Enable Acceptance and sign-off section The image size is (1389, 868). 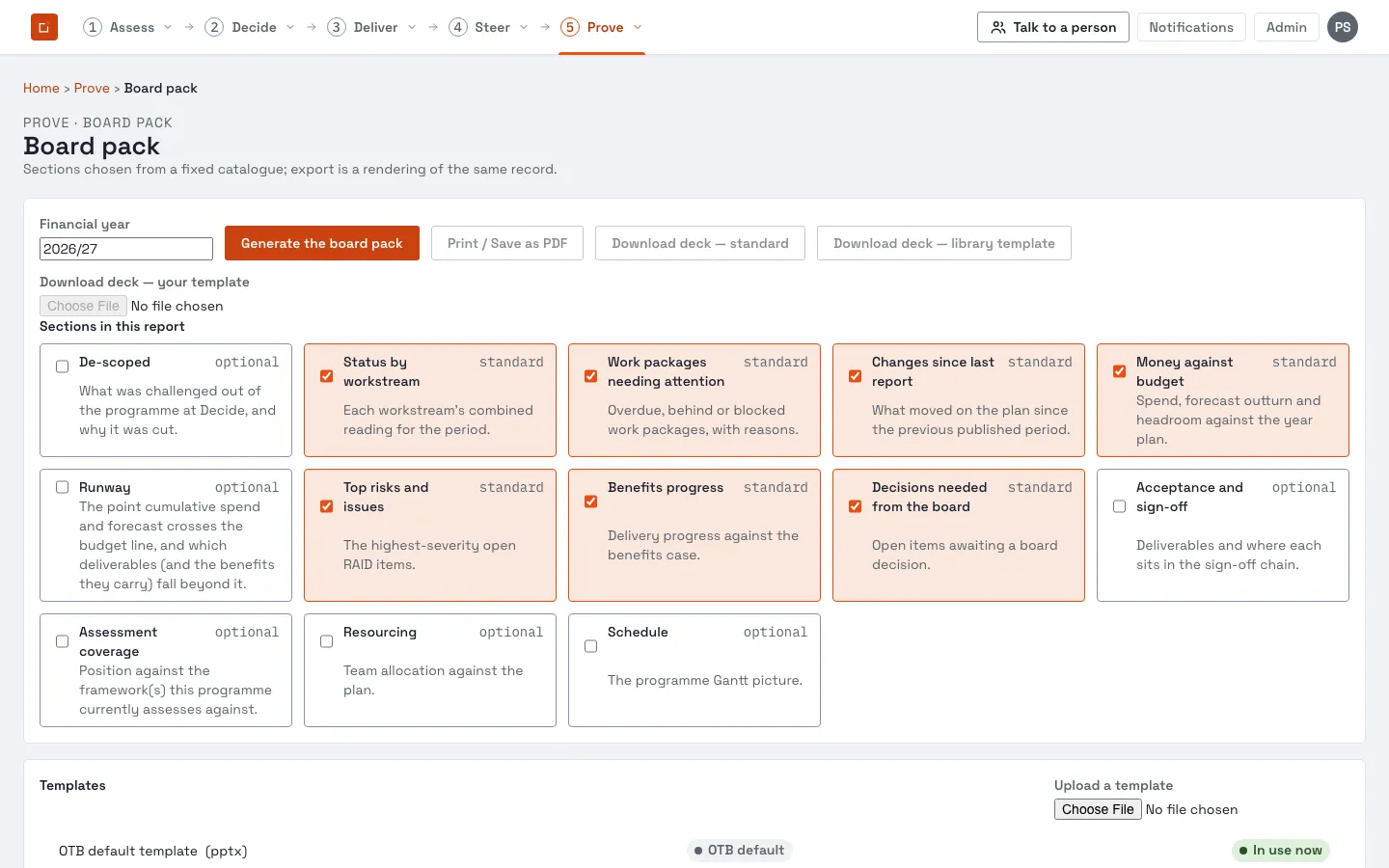pos(1119,506)
